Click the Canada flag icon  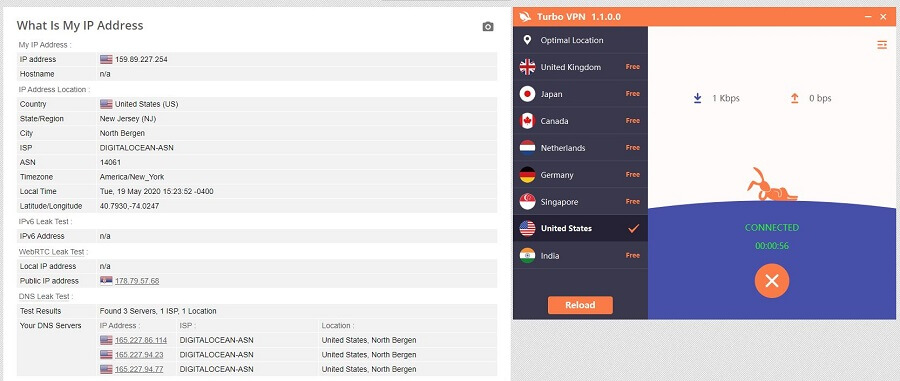[527, 121]
